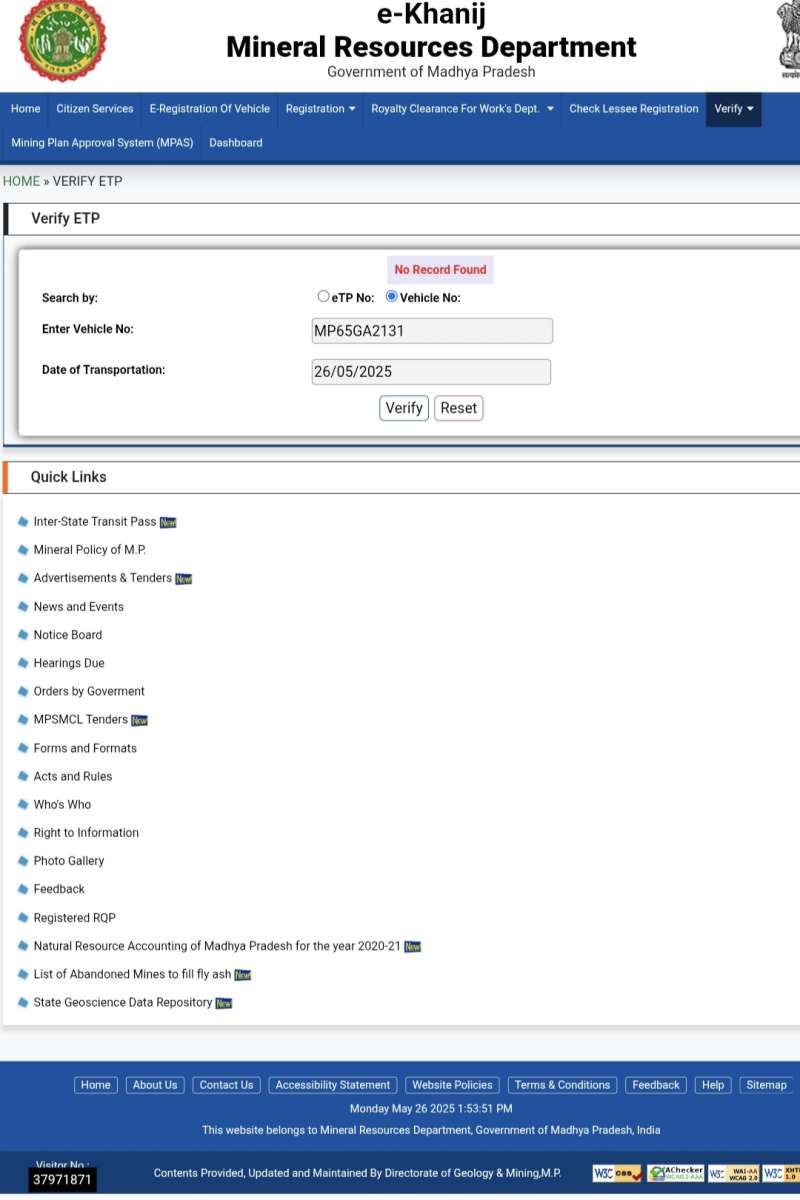
Task: Click the bullet icon beside Inter-State Transit Pass
Action: (x=23, y=521)
